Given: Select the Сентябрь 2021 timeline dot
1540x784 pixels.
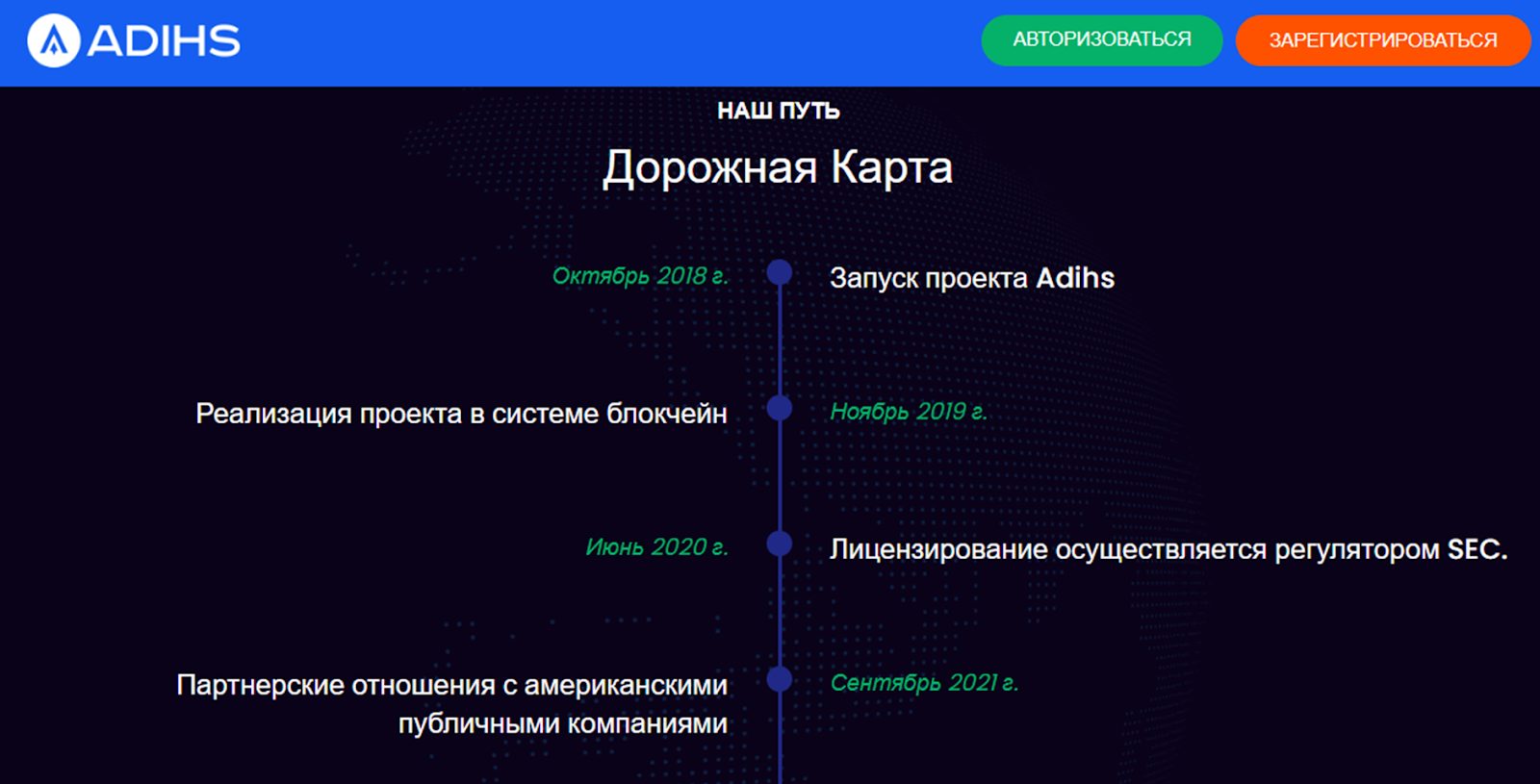Looking at the screenshot, I should coord(780,680).
